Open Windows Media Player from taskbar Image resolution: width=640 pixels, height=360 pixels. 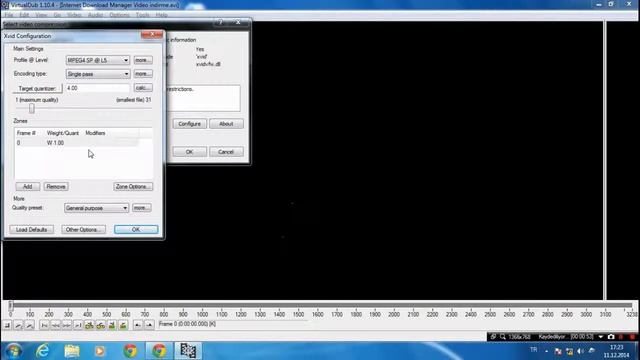coord(100,351)
